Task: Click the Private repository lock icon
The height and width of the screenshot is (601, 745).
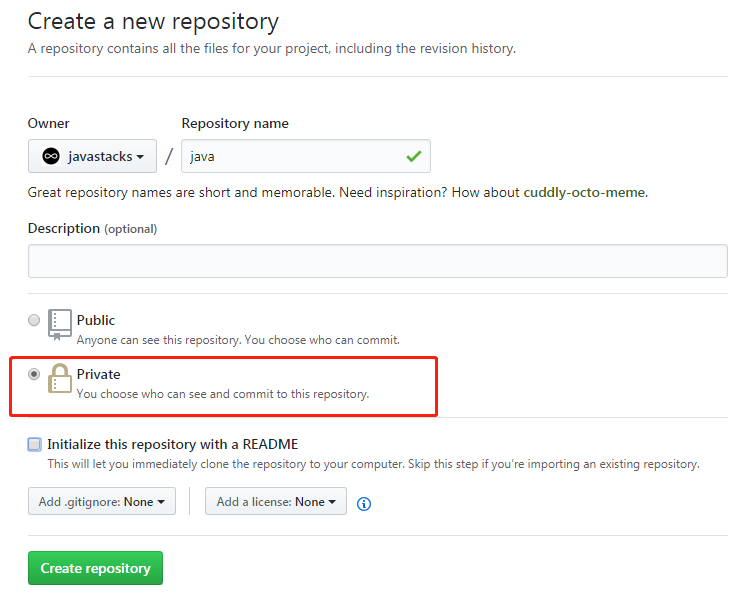Action: (x=60, y=379)
